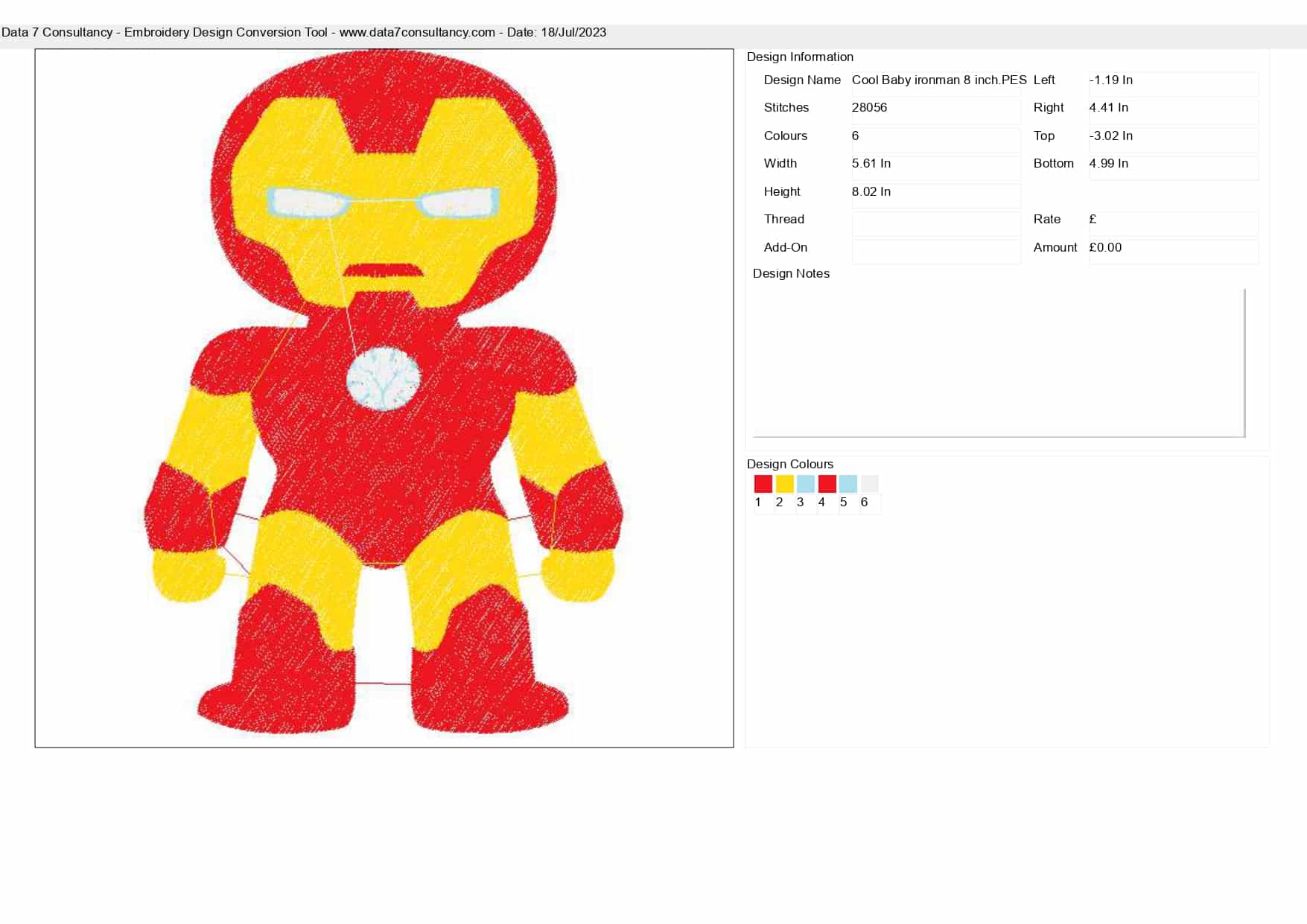Click the Bottom field showing 4.99 In

click(x=1174, y=168)
